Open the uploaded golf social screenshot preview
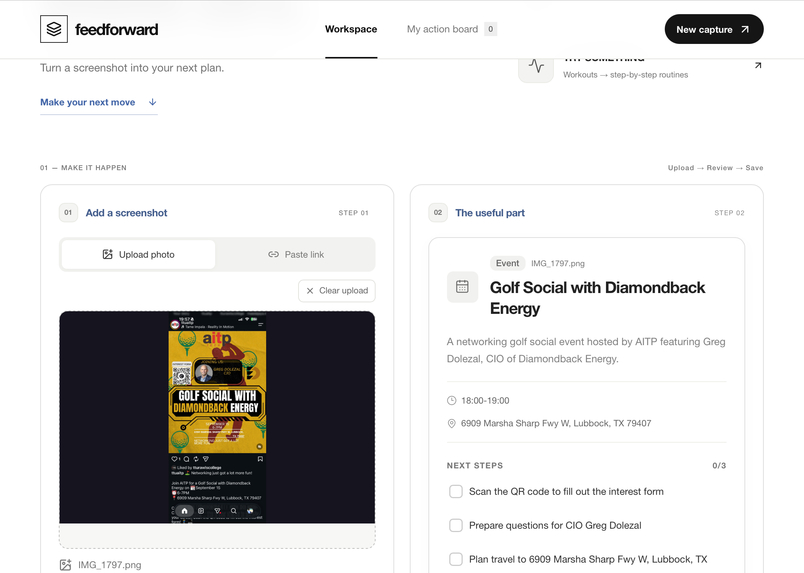804x573 pixels. 217,417
